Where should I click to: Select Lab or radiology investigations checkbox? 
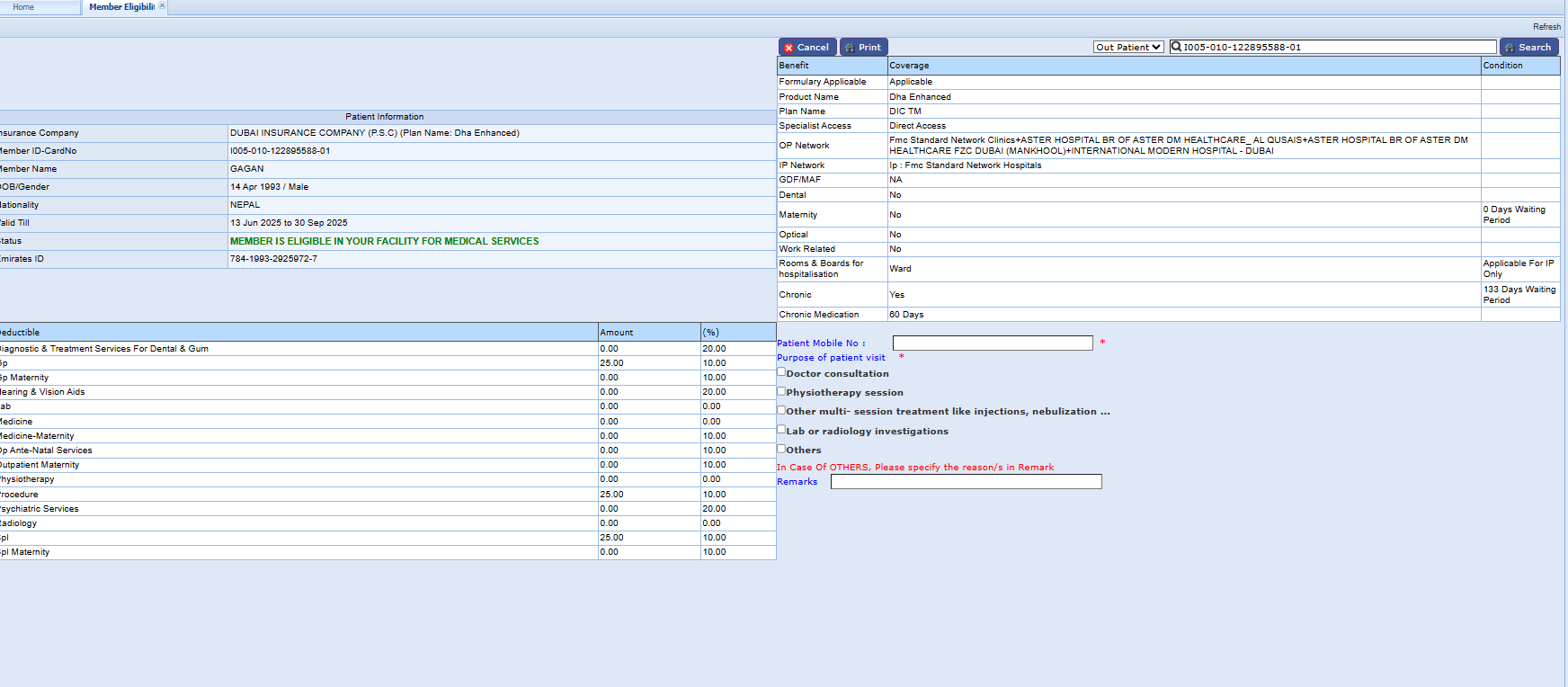coord(781,430)
